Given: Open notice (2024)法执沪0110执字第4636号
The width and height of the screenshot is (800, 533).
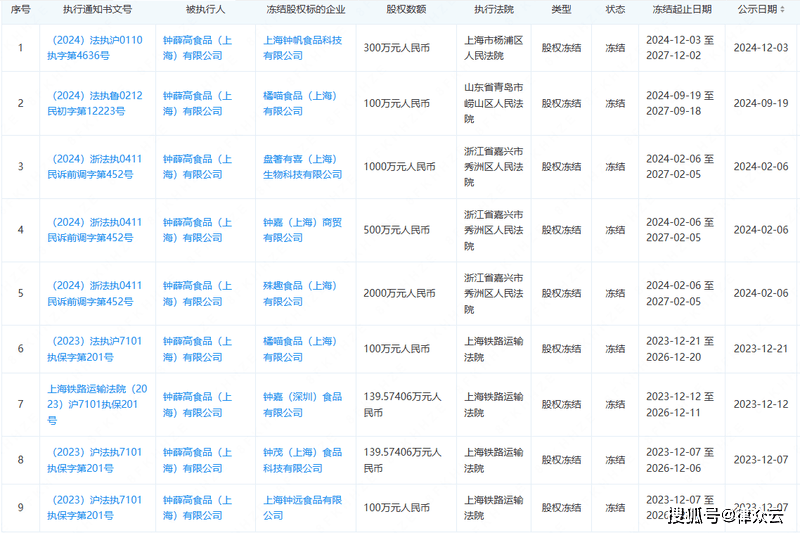Looking at the screenshot, I should pyautogui.click(x=95, y=48).
